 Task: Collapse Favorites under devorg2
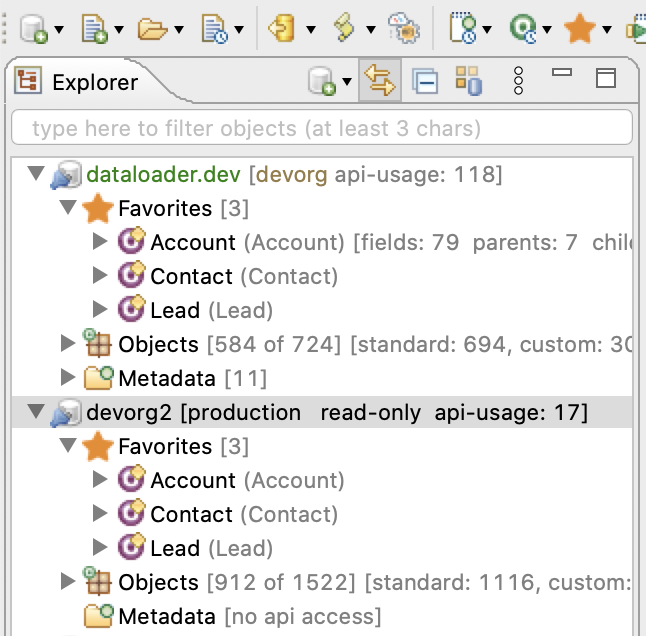click(x=68, y=445)
